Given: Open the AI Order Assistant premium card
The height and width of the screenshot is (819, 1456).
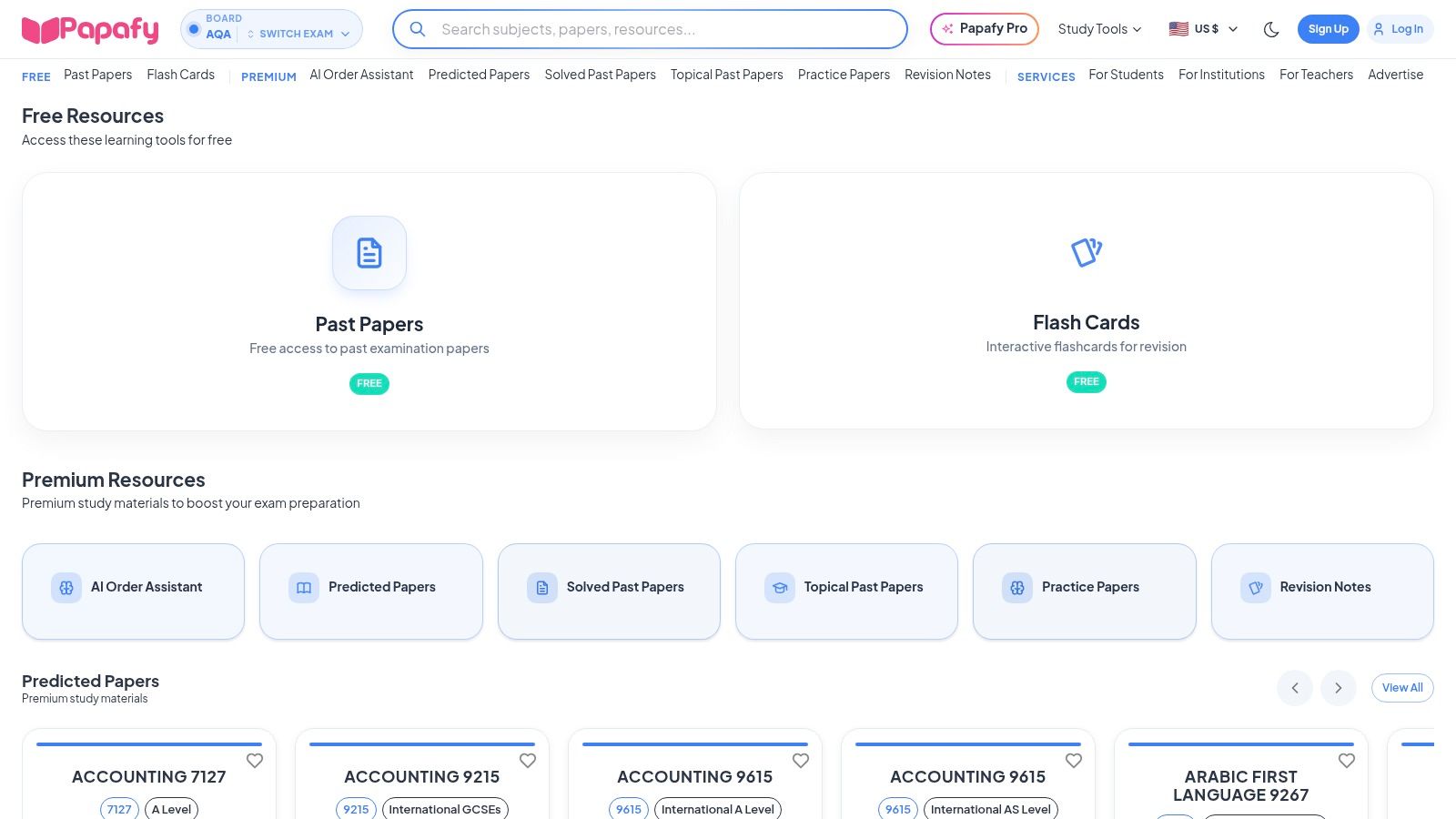Looking at the screenshot, I should tap(134, 591).
